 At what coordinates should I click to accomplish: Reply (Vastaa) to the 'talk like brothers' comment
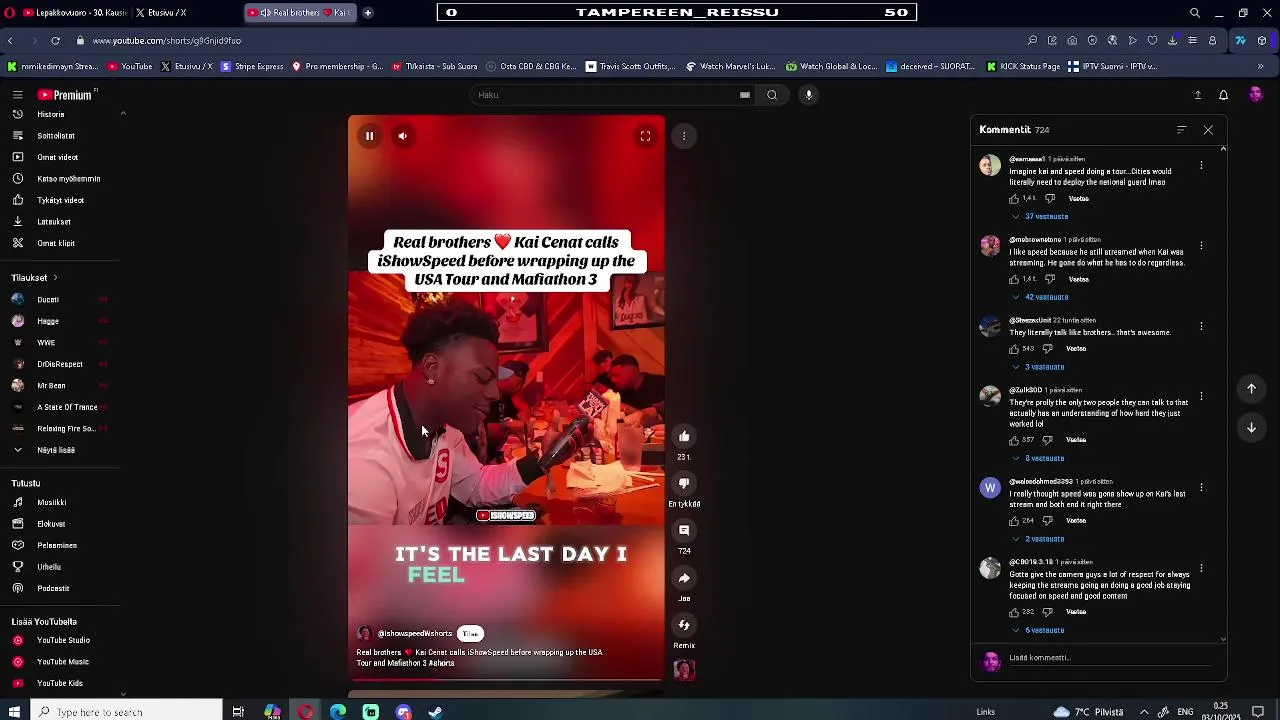[x=1076, y=349]
